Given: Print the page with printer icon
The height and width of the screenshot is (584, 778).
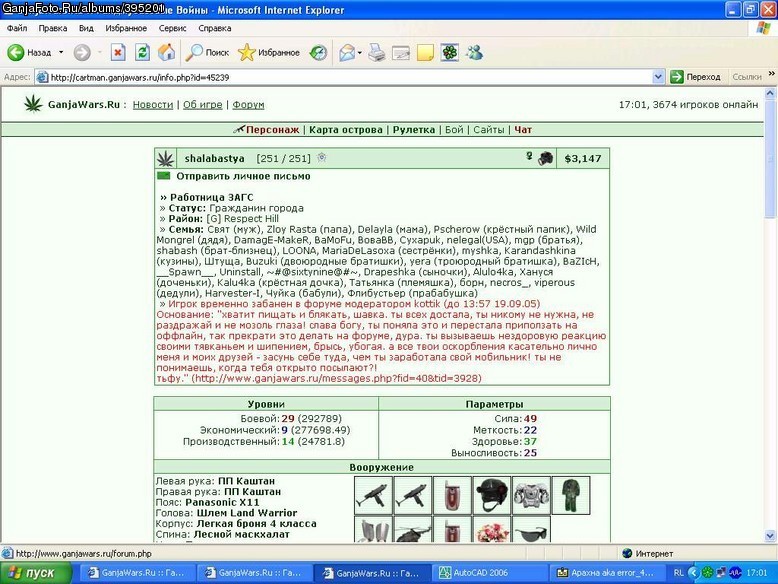Looking at the screenshot, I should (377, 53).
